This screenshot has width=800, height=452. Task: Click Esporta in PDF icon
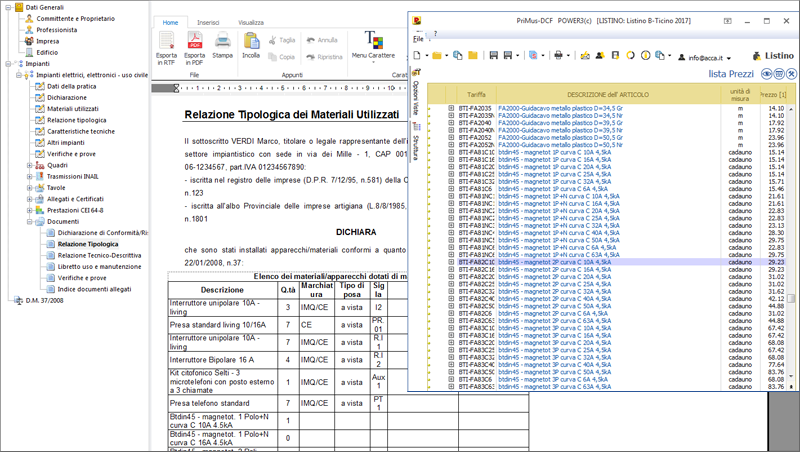point(194,40)
